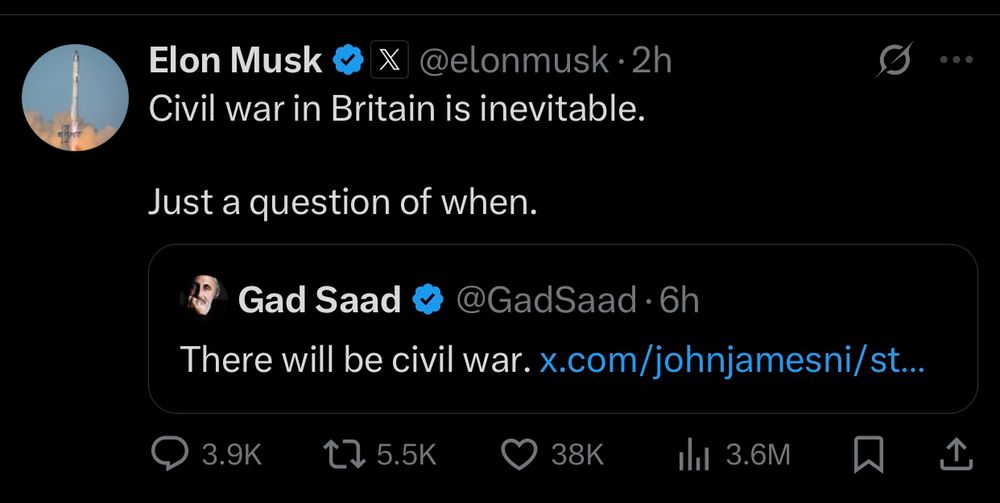This screenshot has height=503, width=1000.
Task: Open the three-dot more options menu
Action: (x=956, y=60)
